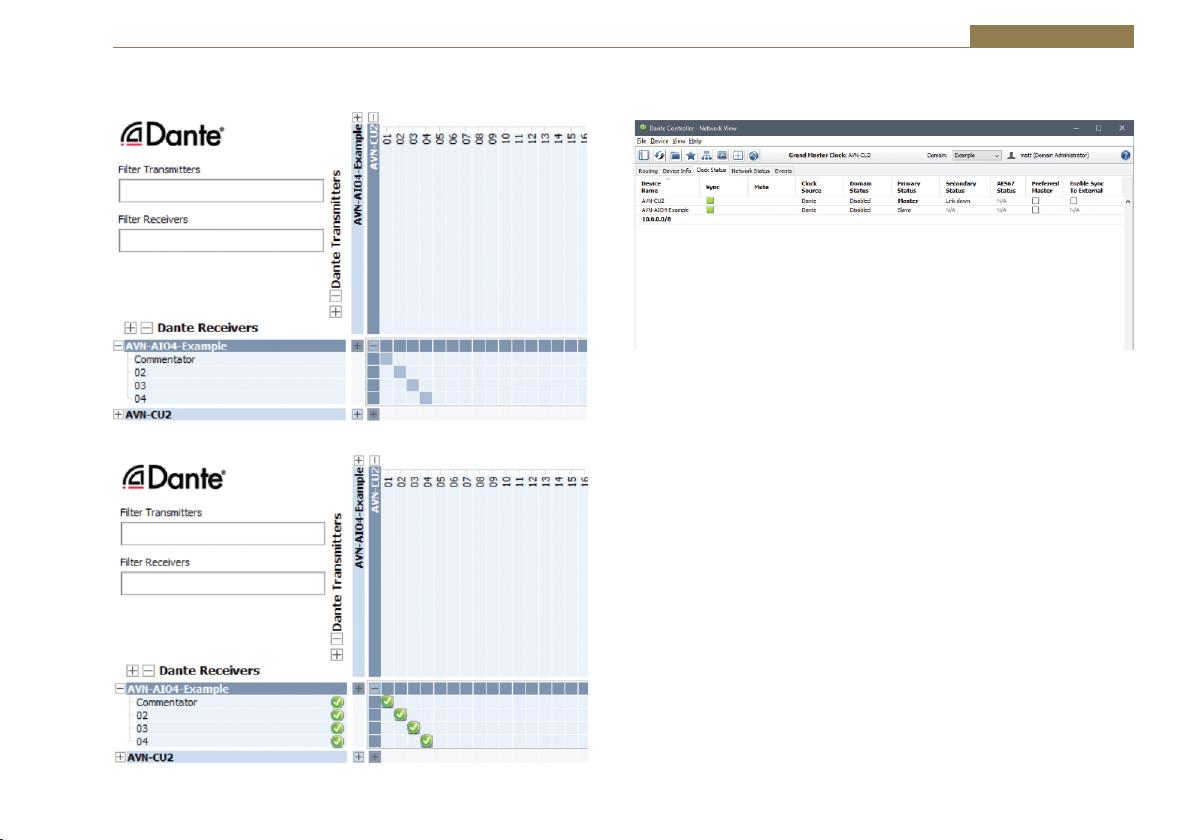Image resolution: width=1192 pixels, height=840 pixels.
Task: Open the clock status monitor icon
Action: tap(722, 155)
